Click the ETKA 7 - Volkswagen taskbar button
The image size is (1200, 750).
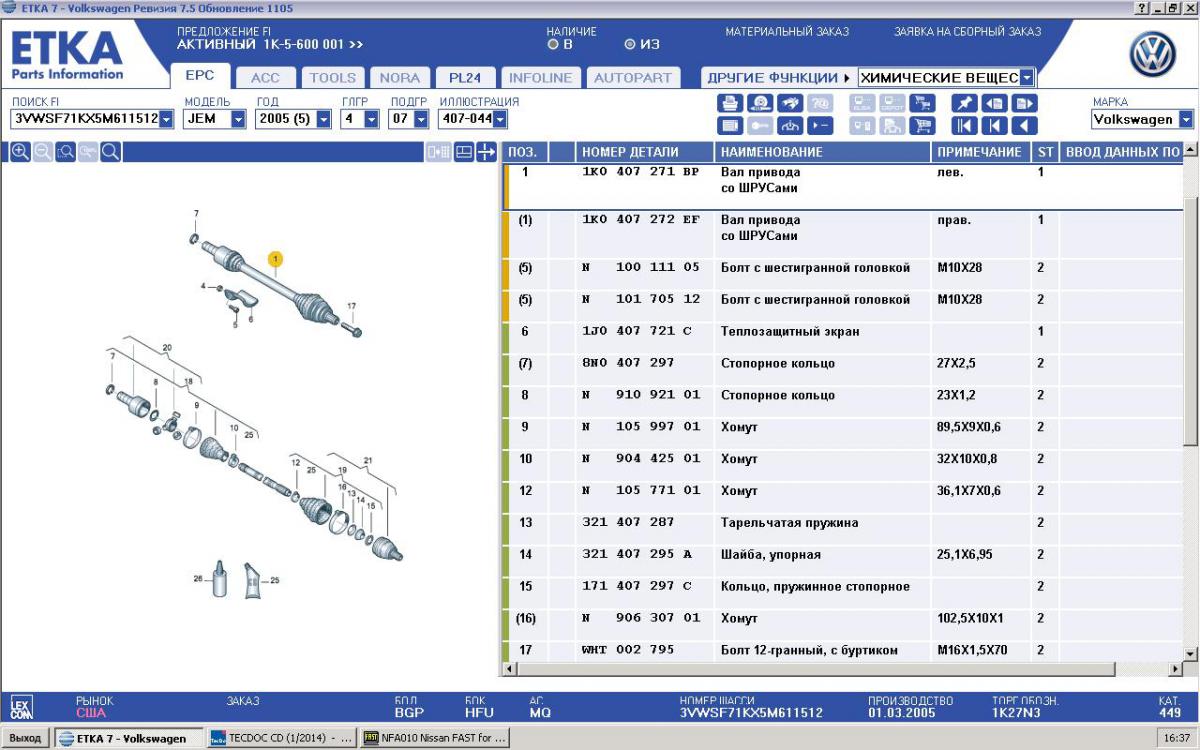(x=127, y=739)
